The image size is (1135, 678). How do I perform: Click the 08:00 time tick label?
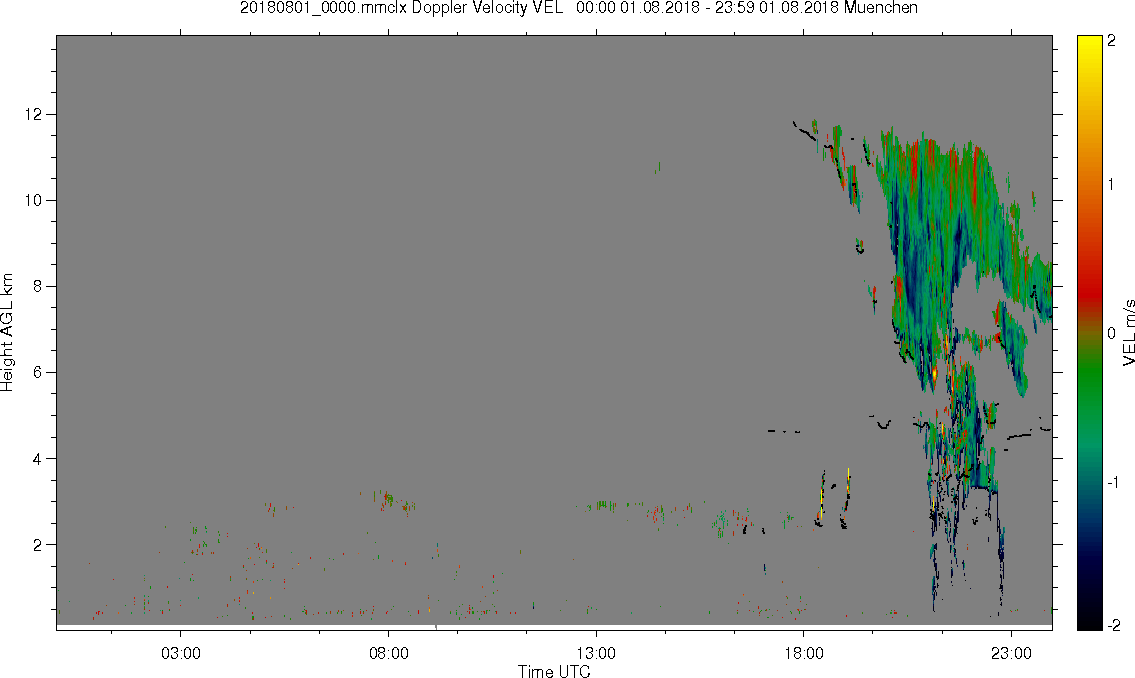pos(389,653)
